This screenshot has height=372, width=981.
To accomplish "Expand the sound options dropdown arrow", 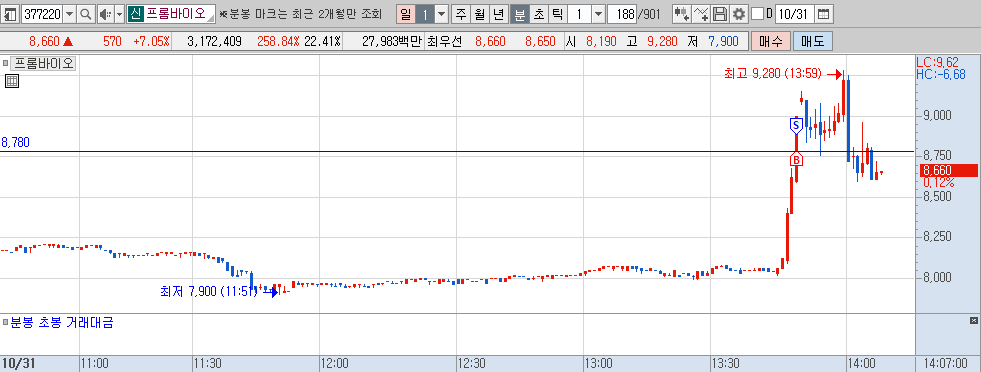I will [119, 14].
